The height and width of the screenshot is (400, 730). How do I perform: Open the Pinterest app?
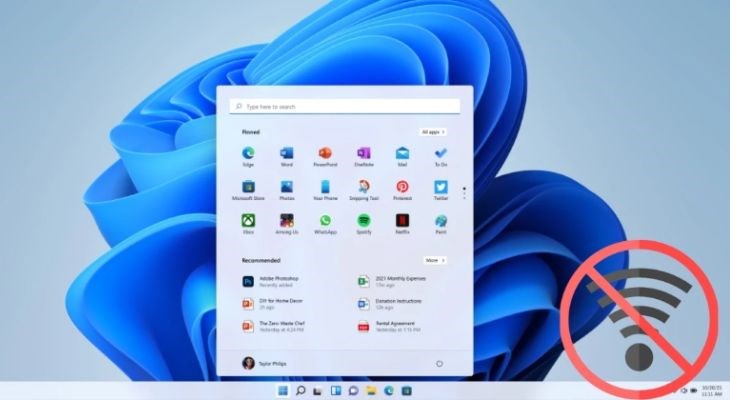402,190
